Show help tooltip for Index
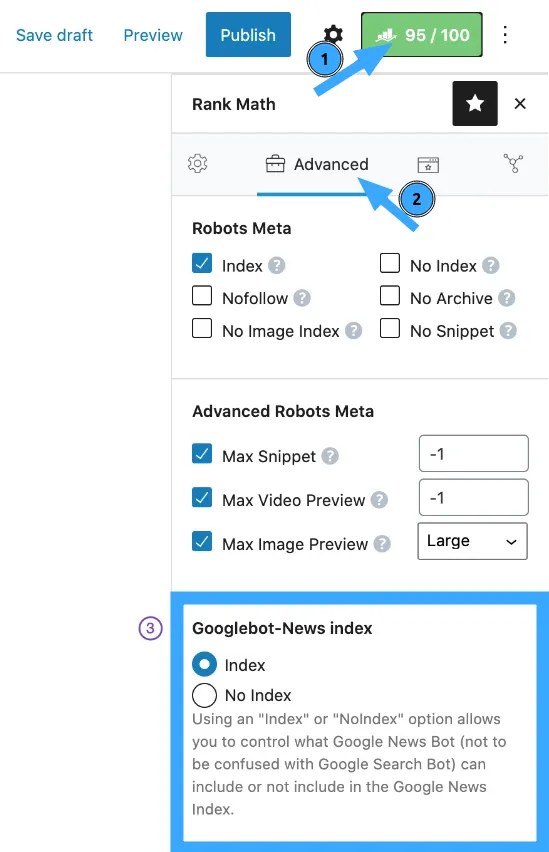Viewport: 549px width, 852px height. pyautogui.click(x=277, y=266)
